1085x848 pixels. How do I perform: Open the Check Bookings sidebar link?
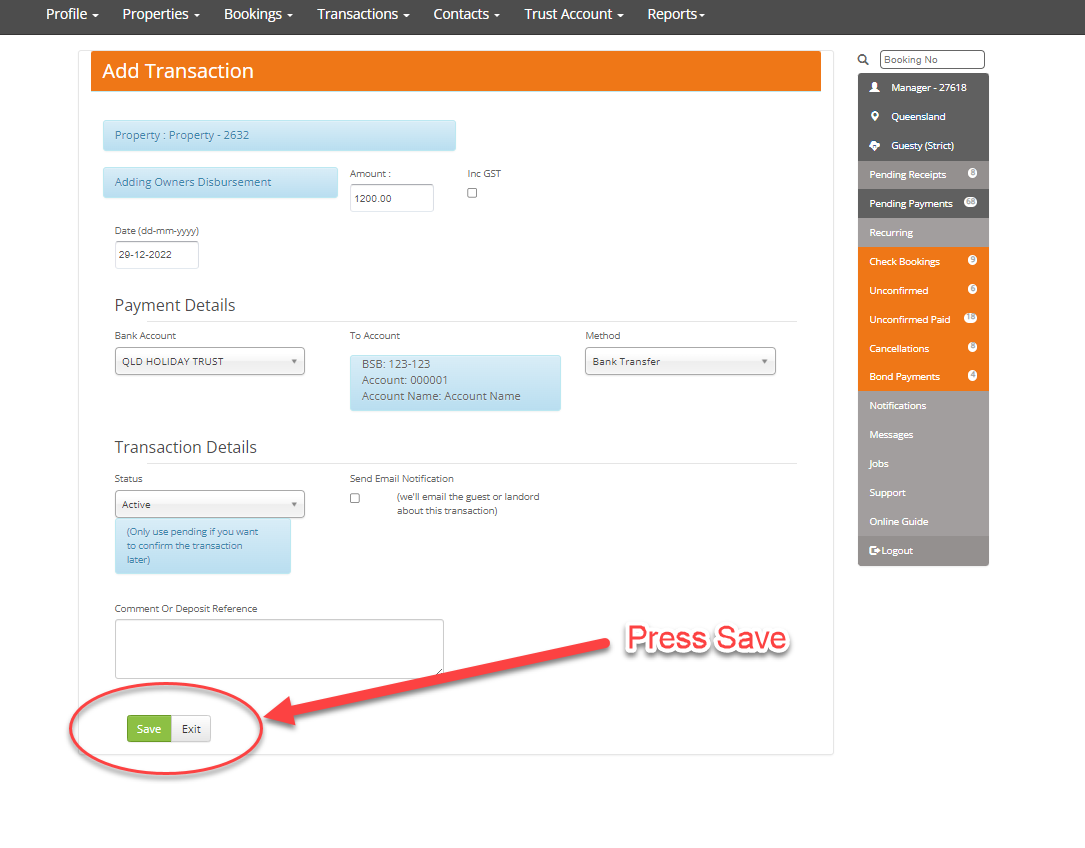click(x=905, y=262)
